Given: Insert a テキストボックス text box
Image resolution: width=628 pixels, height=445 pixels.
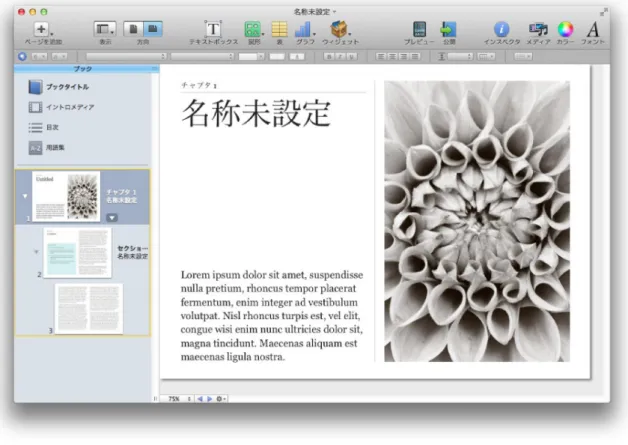Looking at the screenshot, I should pos(213,29).
